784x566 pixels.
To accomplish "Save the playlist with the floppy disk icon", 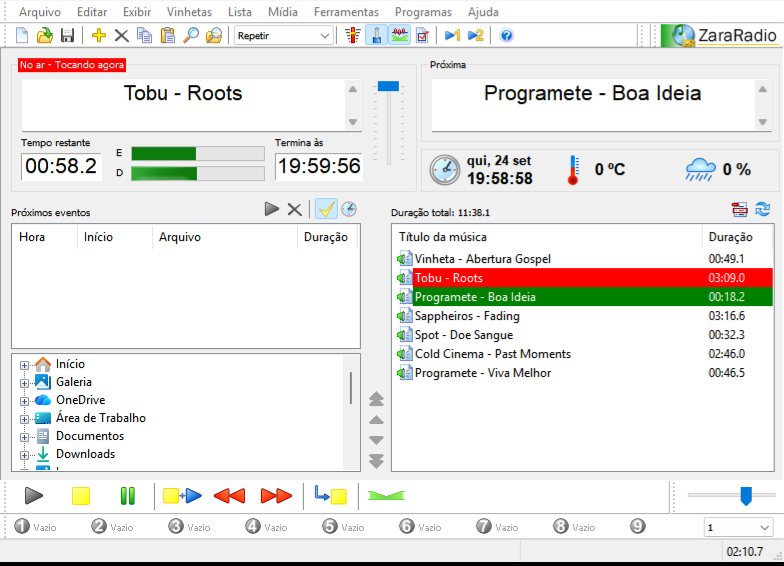I will tap(67, 36).
